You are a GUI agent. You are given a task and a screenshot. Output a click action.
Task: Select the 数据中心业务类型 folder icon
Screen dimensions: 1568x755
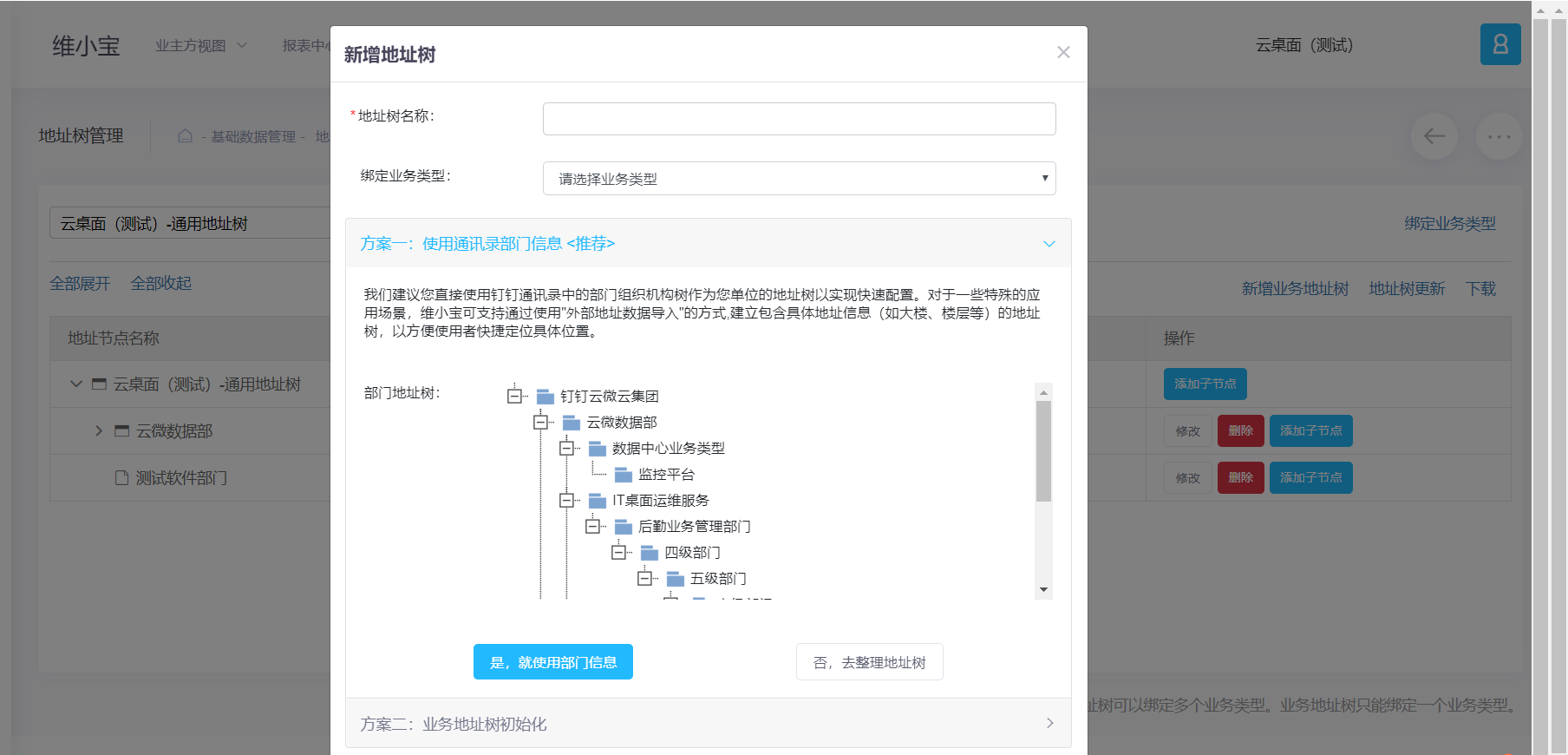click(x=598, y=449)
